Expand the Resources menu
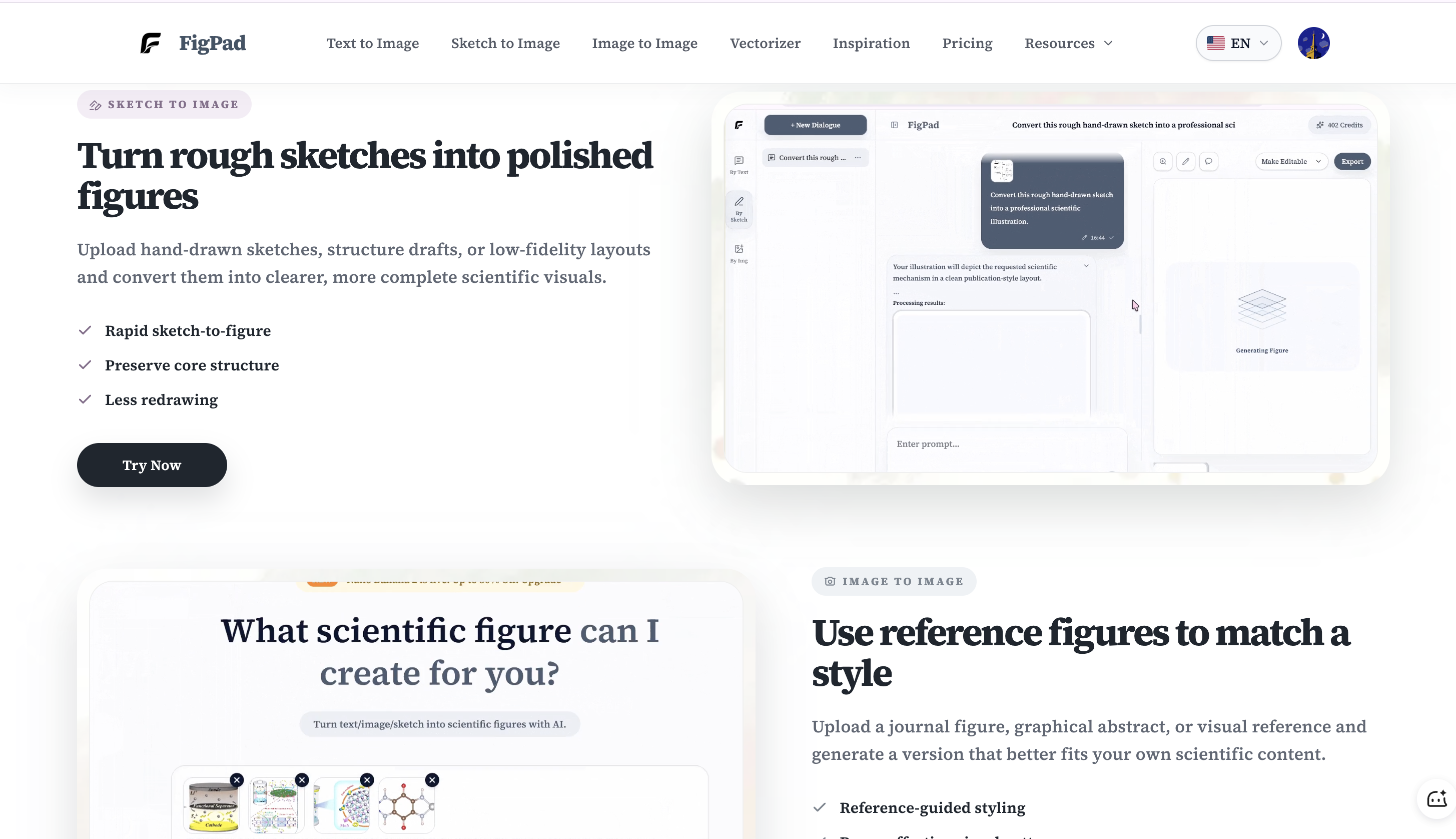Viewport: 1456px width, 839px height. pyautogui.click(x=1068, y=43)
